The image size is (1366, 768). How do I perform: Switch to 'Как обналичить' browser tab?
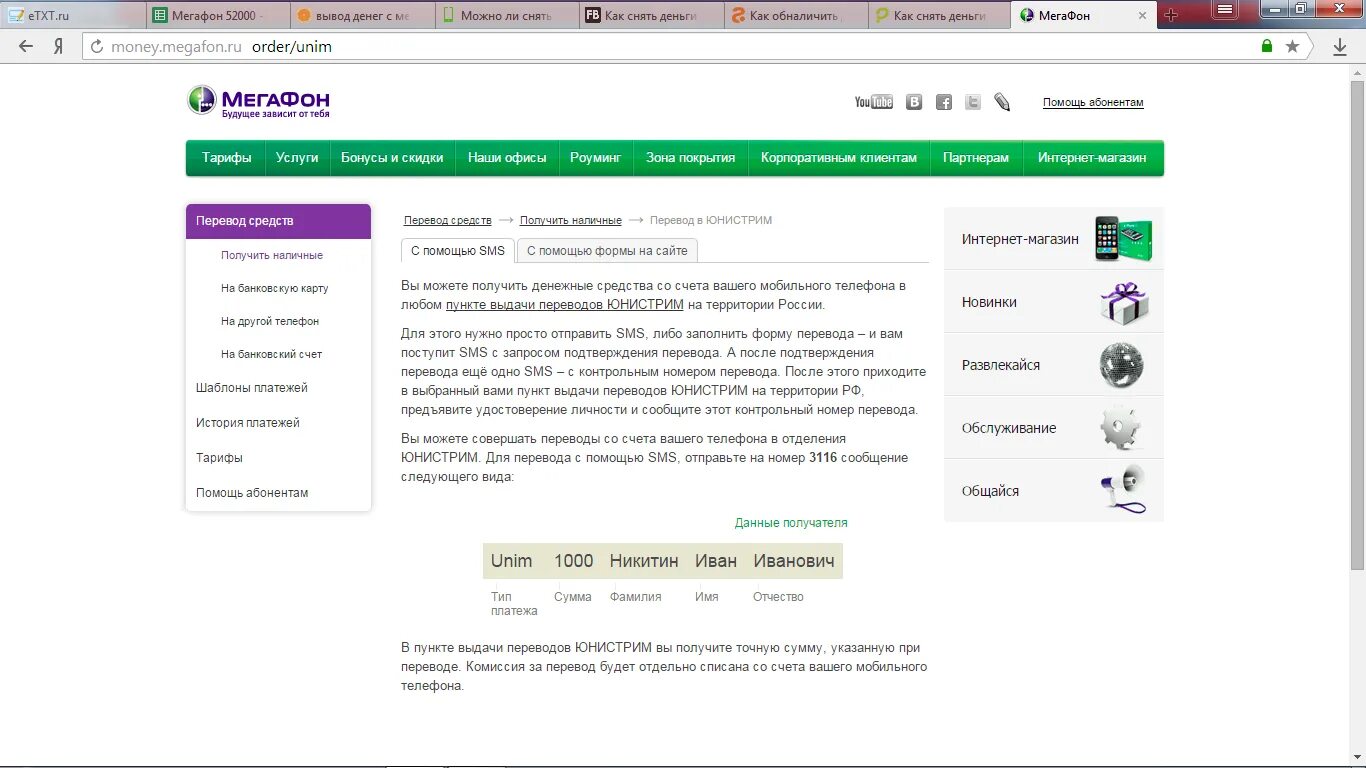point(795,15)
